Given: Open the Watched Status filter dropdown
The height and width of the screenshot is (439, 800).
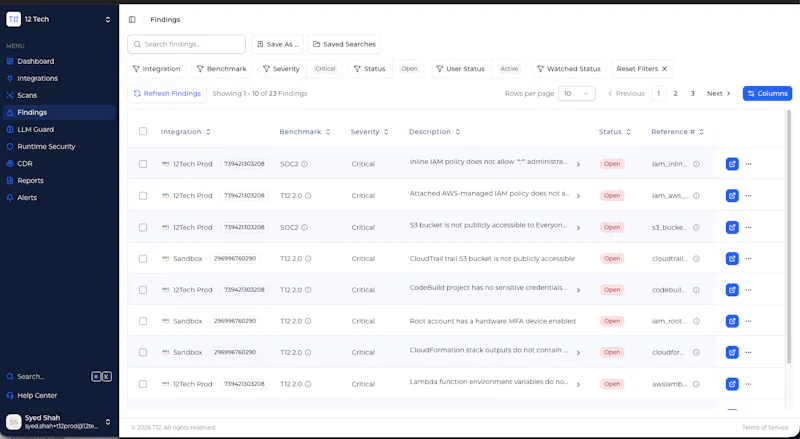Looking at the screenshot, I should pos(568,69).
